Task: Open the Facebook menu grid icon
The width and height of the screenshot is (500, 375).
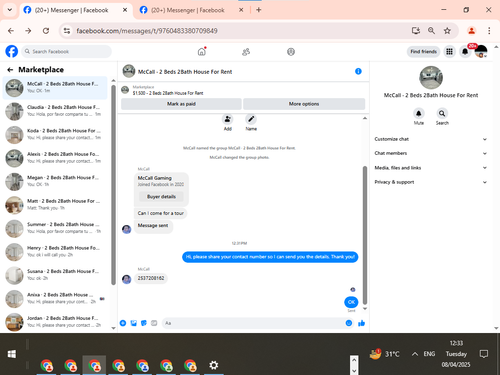Action: pyautogui.click(x=449, y=52)
